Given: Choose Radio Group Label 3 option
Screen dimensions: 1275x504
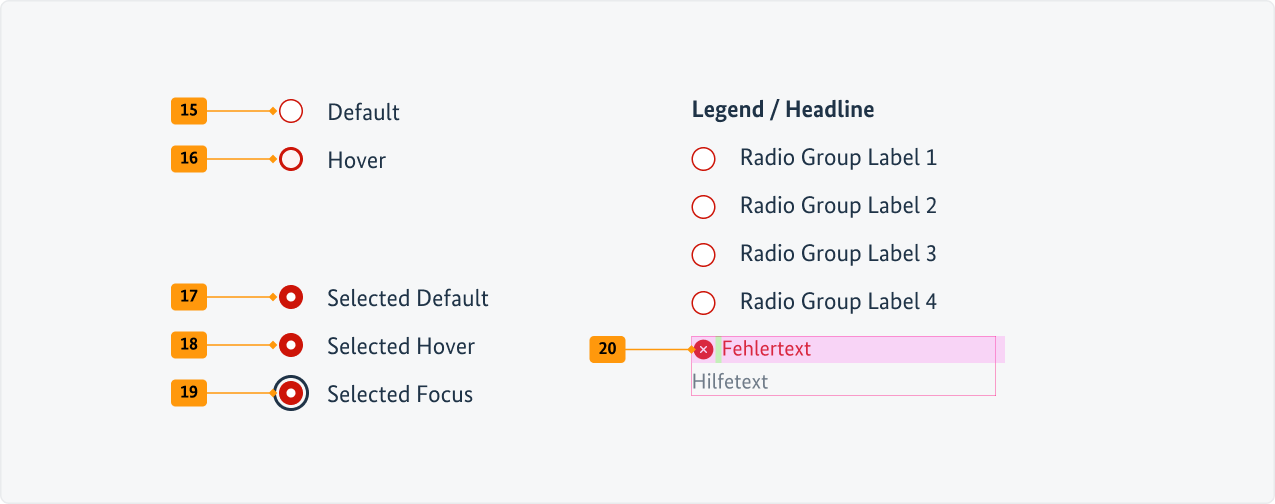Looking at the screenshot, I should pyautogui.click(x=704, y=254).
